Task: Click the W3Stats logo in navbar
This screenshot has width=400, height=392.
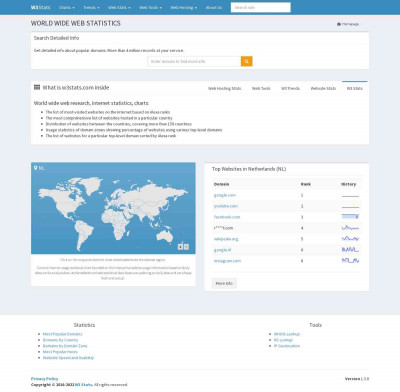Action: [x=40, y=7]
